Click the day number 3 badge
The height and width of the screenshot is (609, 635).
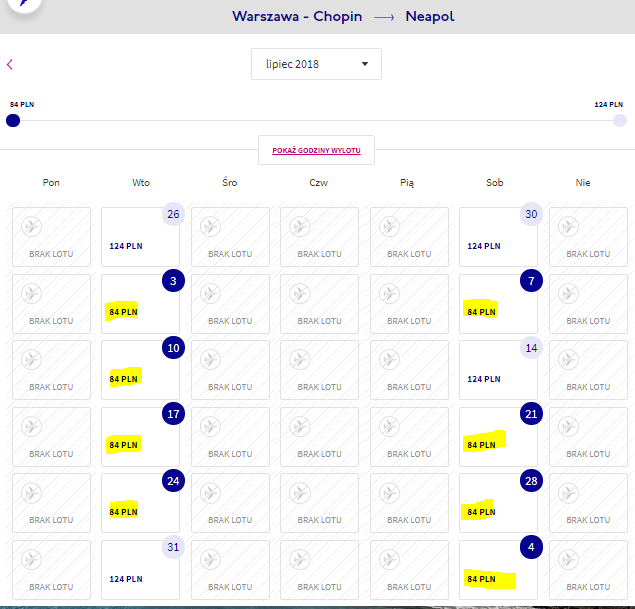tap(173, 281)
